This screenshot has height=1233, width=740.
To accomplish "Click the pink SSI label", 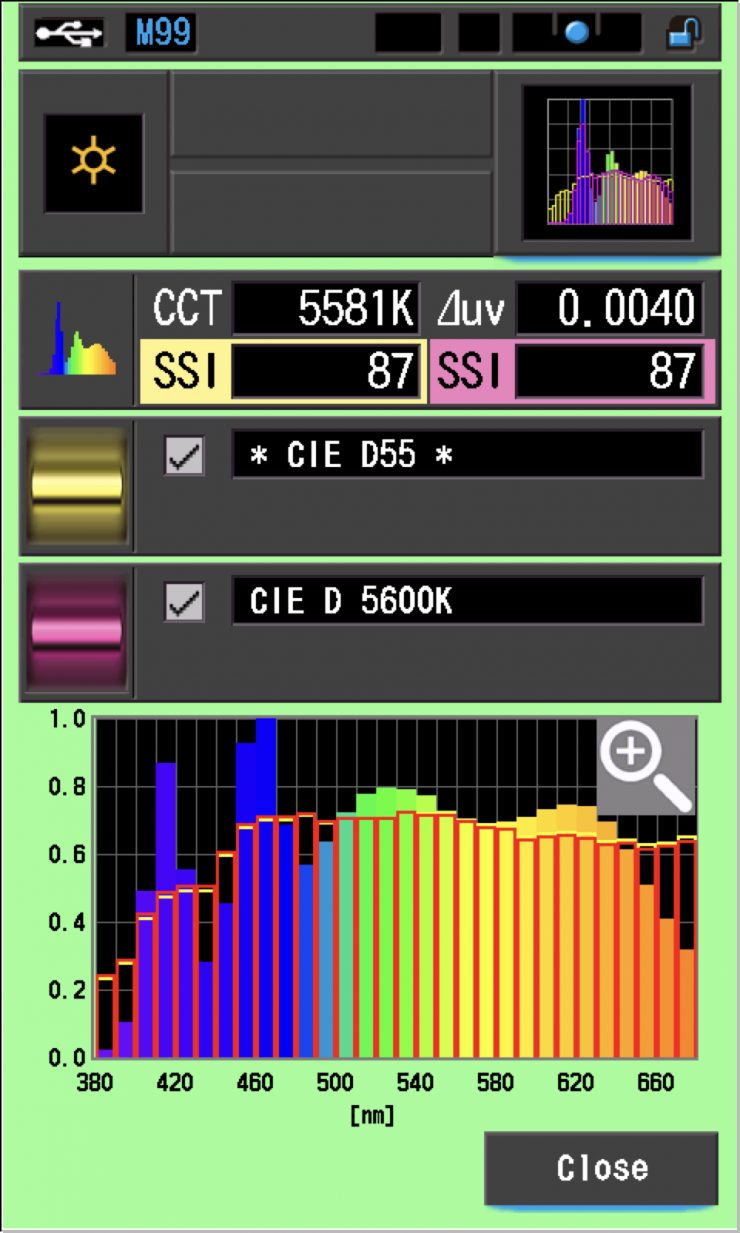I will [470, 372].
